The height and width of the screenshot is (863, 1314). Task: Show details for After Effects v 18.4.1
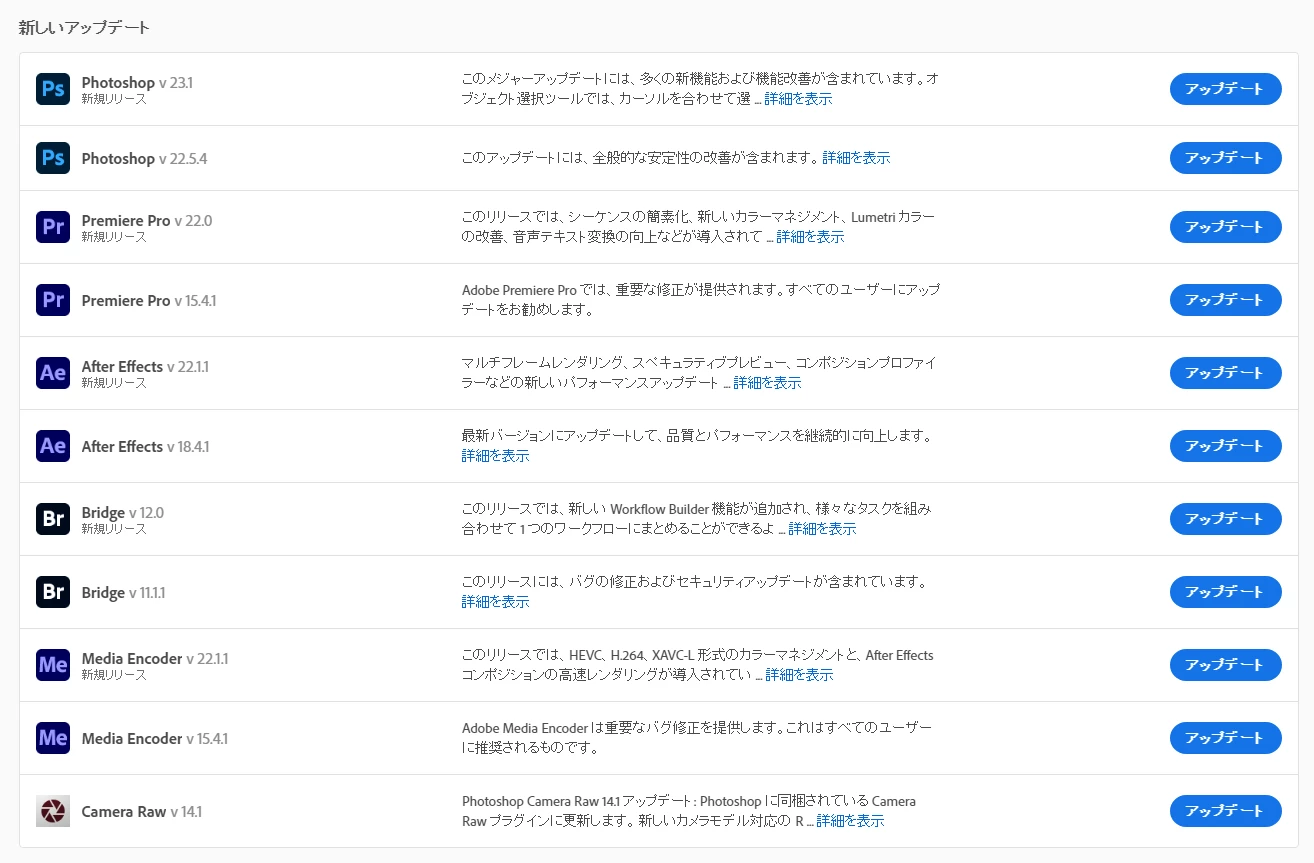tap(495, 456)
